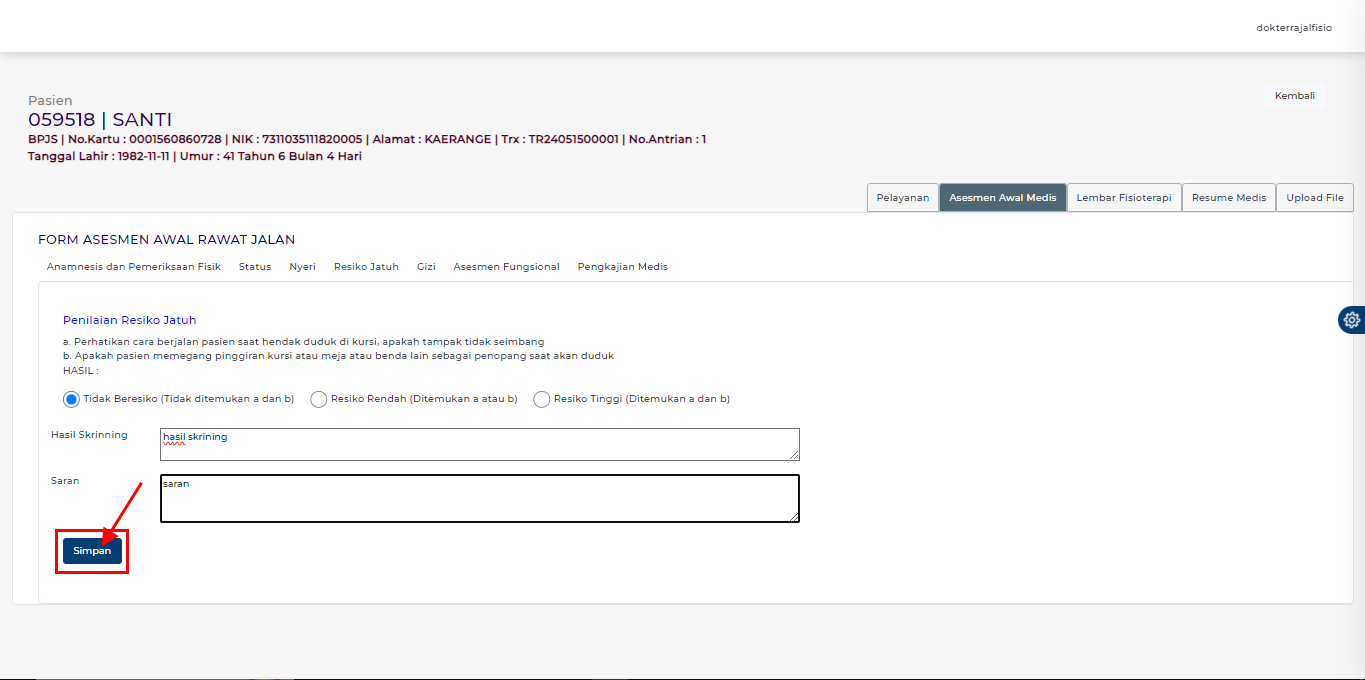Choose Resiko Rendah radio option
1365x680 pixels.
tap(319, 399)
